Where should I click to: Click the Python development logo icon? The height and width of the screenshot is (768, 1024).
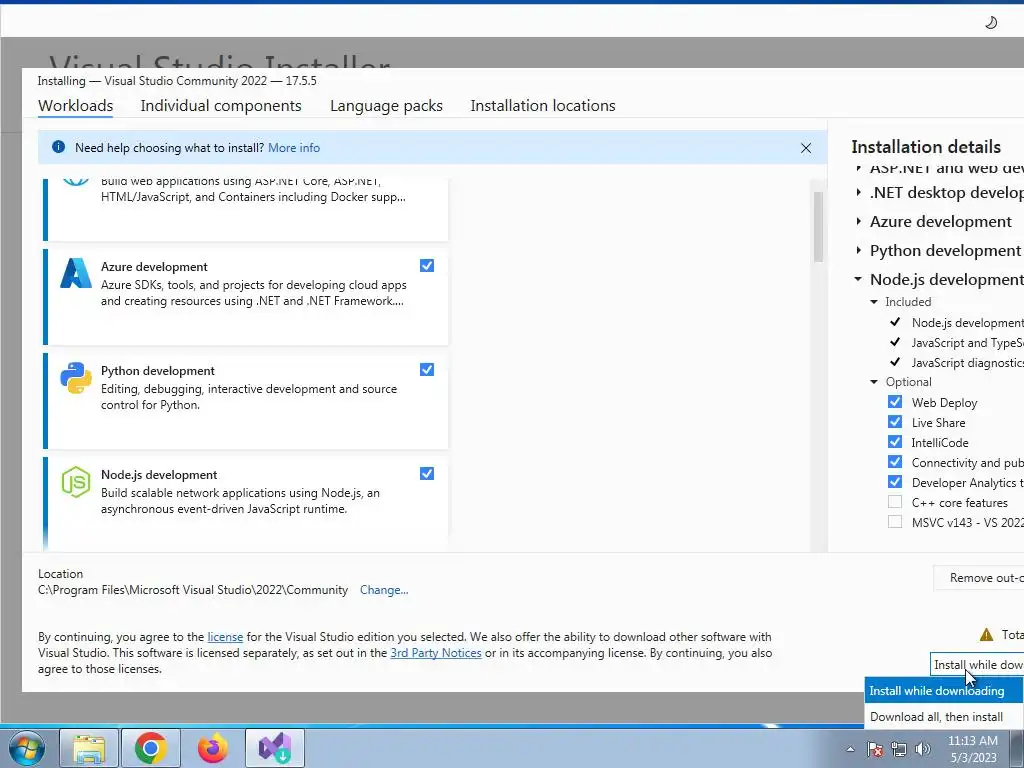(x=76, y=378)
